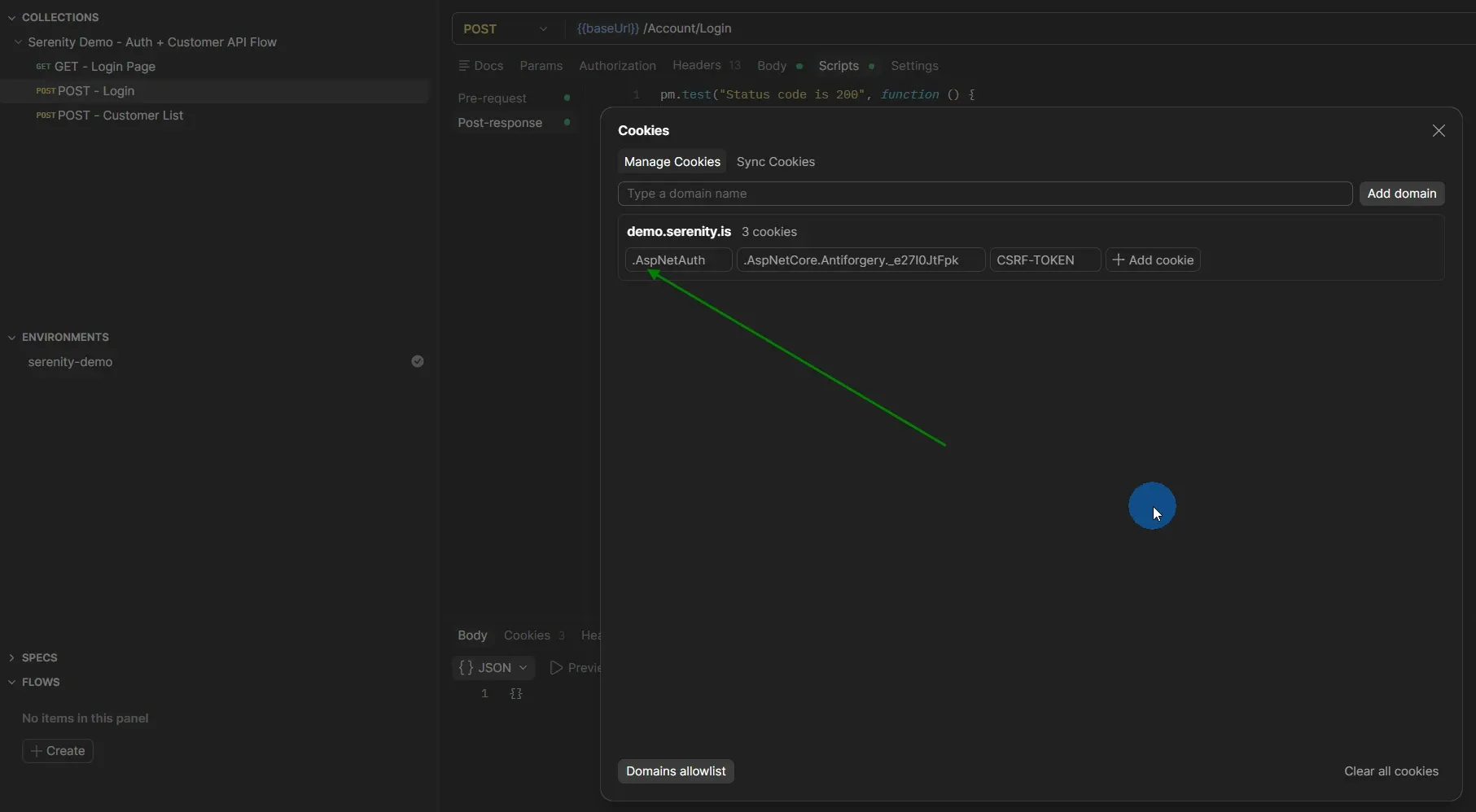This screenshot has width=1476, height=812.
Task: Toggle the Pre-request enabled indicator
Action: click(567, 98)
